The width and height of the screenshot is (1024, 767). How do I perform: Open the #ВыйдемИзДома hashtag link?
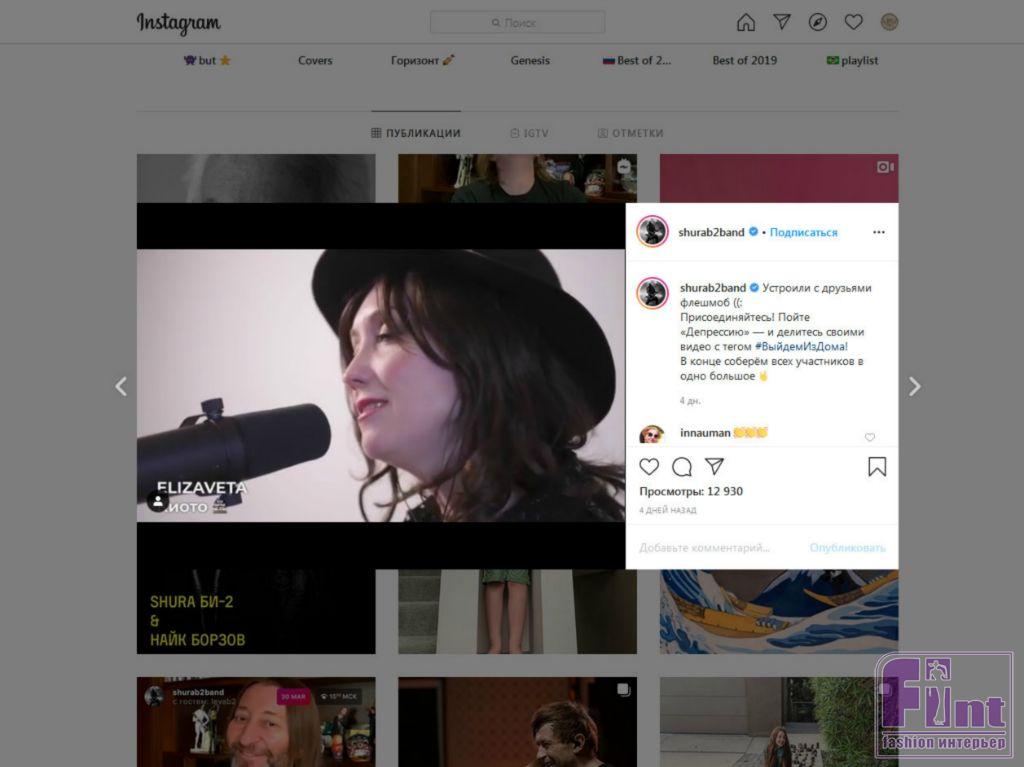(794, 346)
